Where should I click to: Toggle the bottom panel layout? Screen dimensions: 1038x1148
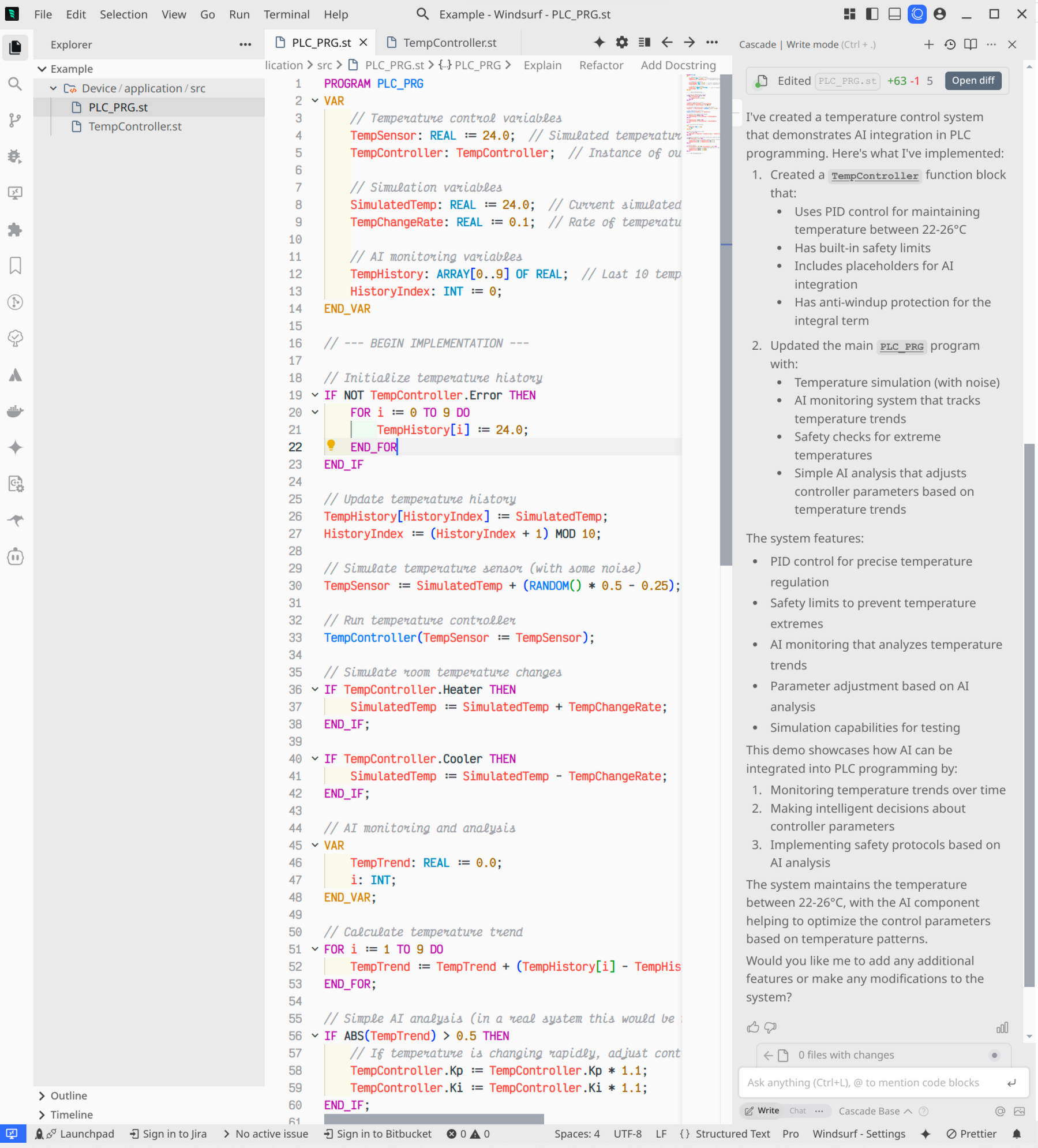coord(894,13)
